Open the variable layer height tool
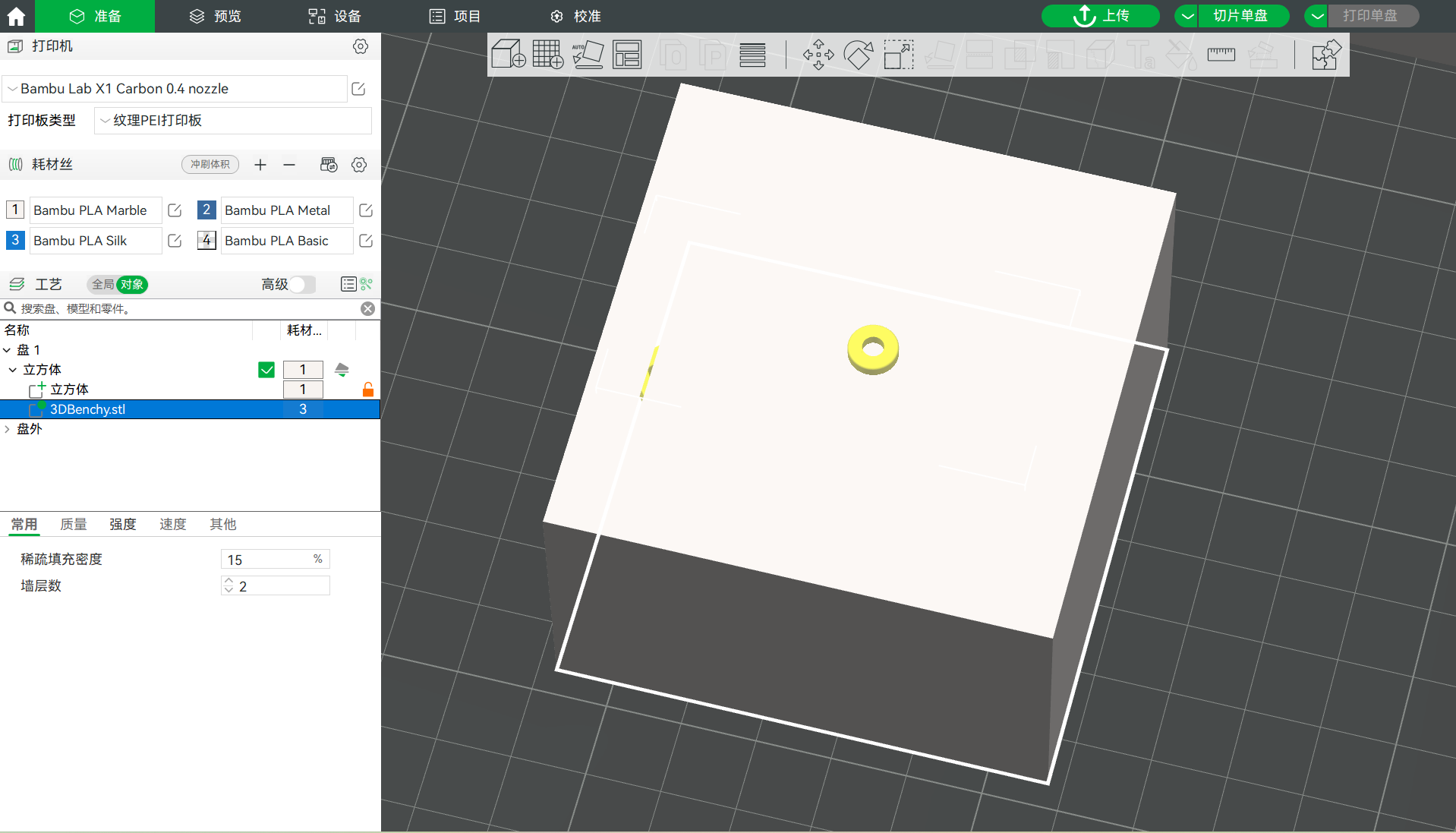The image size is (1456, 833). [x=752, y=55]
